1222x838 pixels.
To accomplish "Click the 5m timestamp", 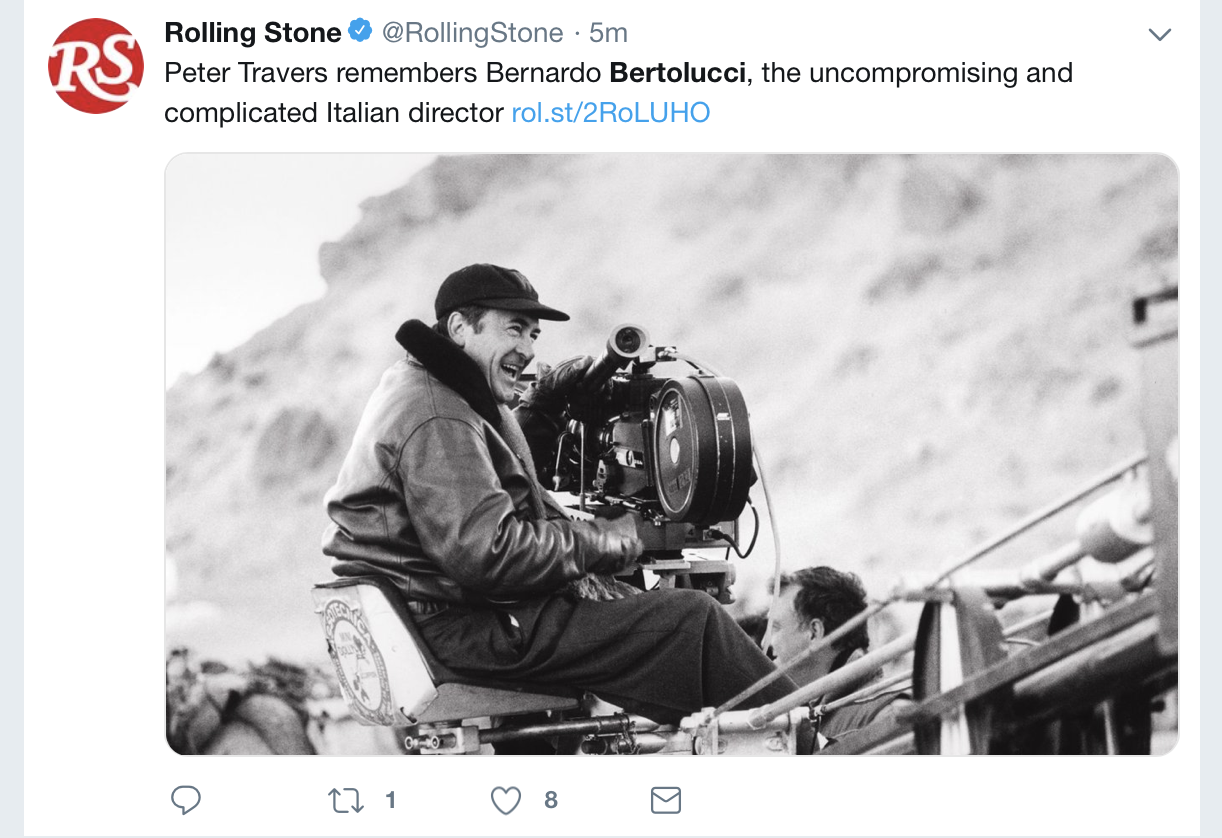I will 608,33.
